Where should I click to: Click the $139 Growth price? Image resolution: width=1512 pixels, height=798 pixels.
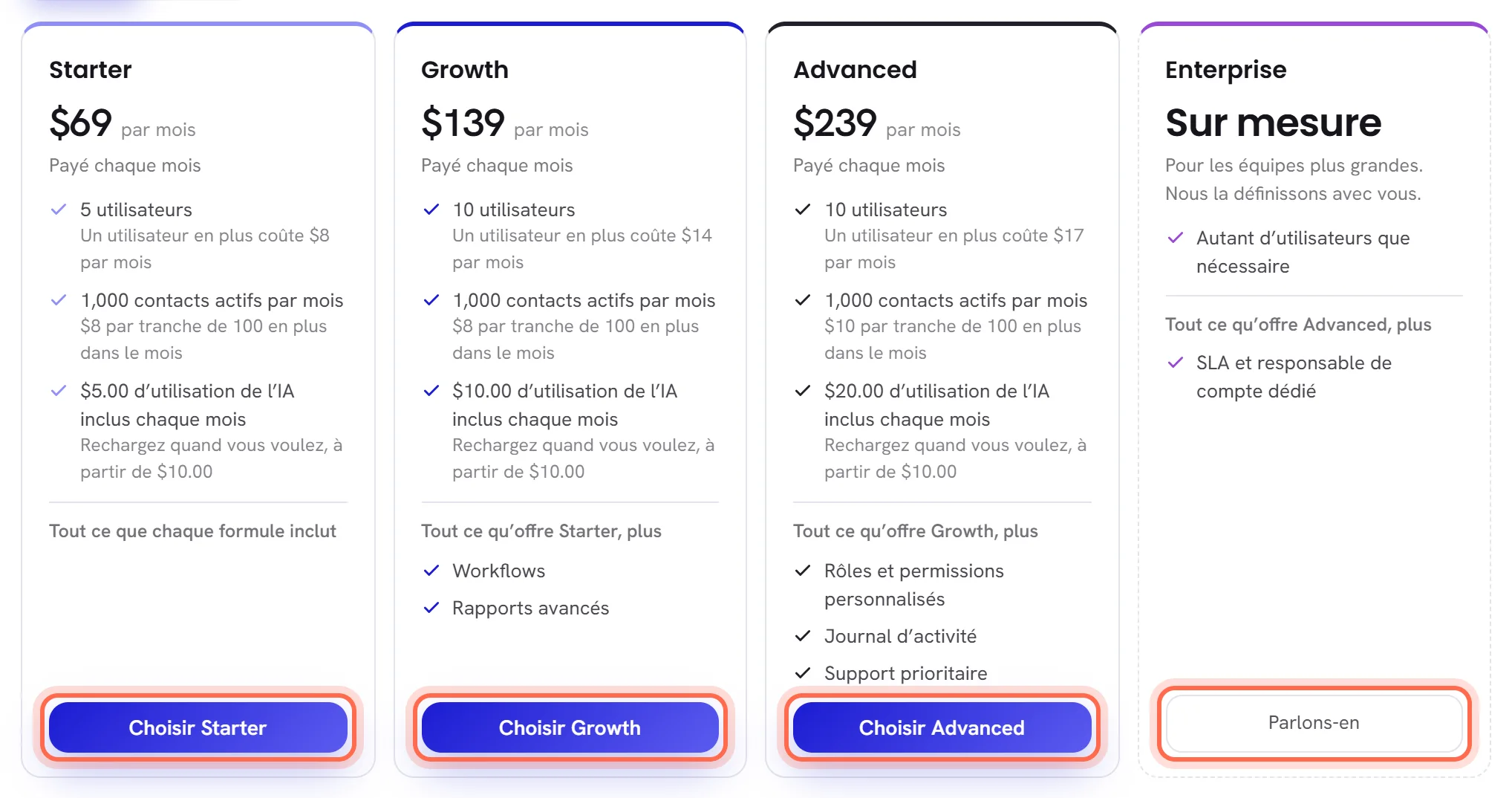[x=463, y=123]
